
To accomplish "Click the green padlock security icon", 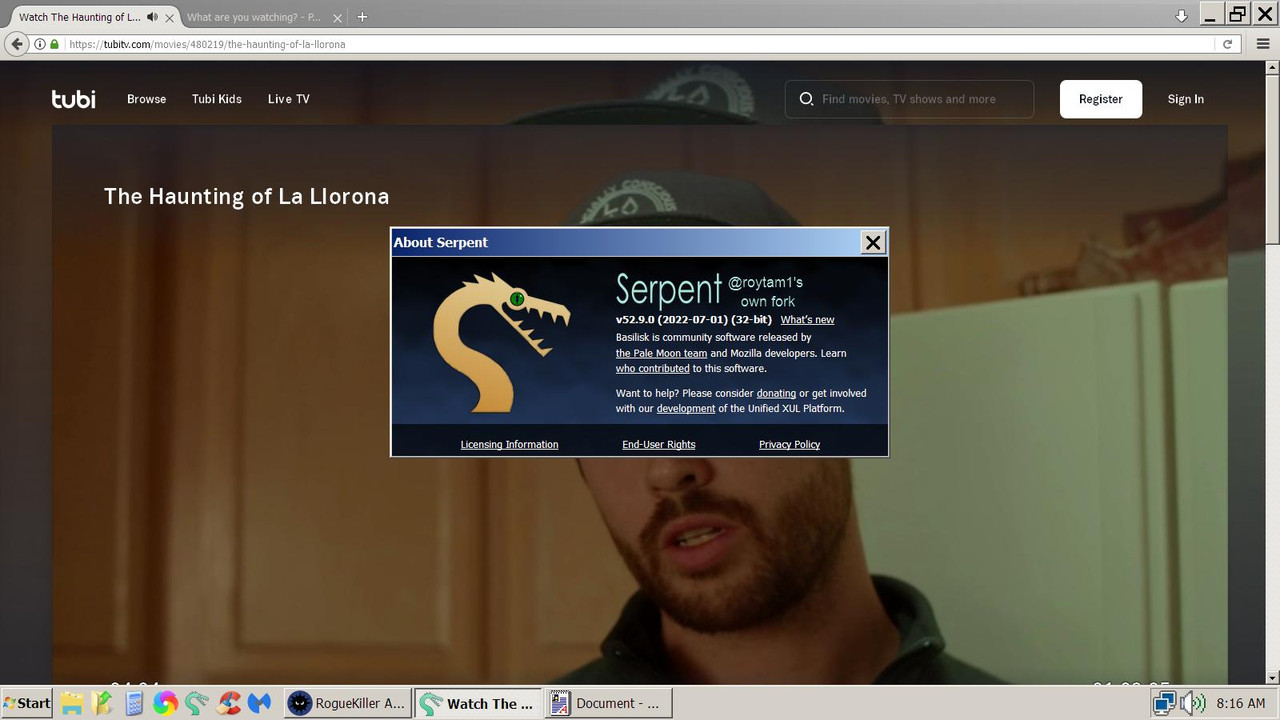I will pos(54,44).
